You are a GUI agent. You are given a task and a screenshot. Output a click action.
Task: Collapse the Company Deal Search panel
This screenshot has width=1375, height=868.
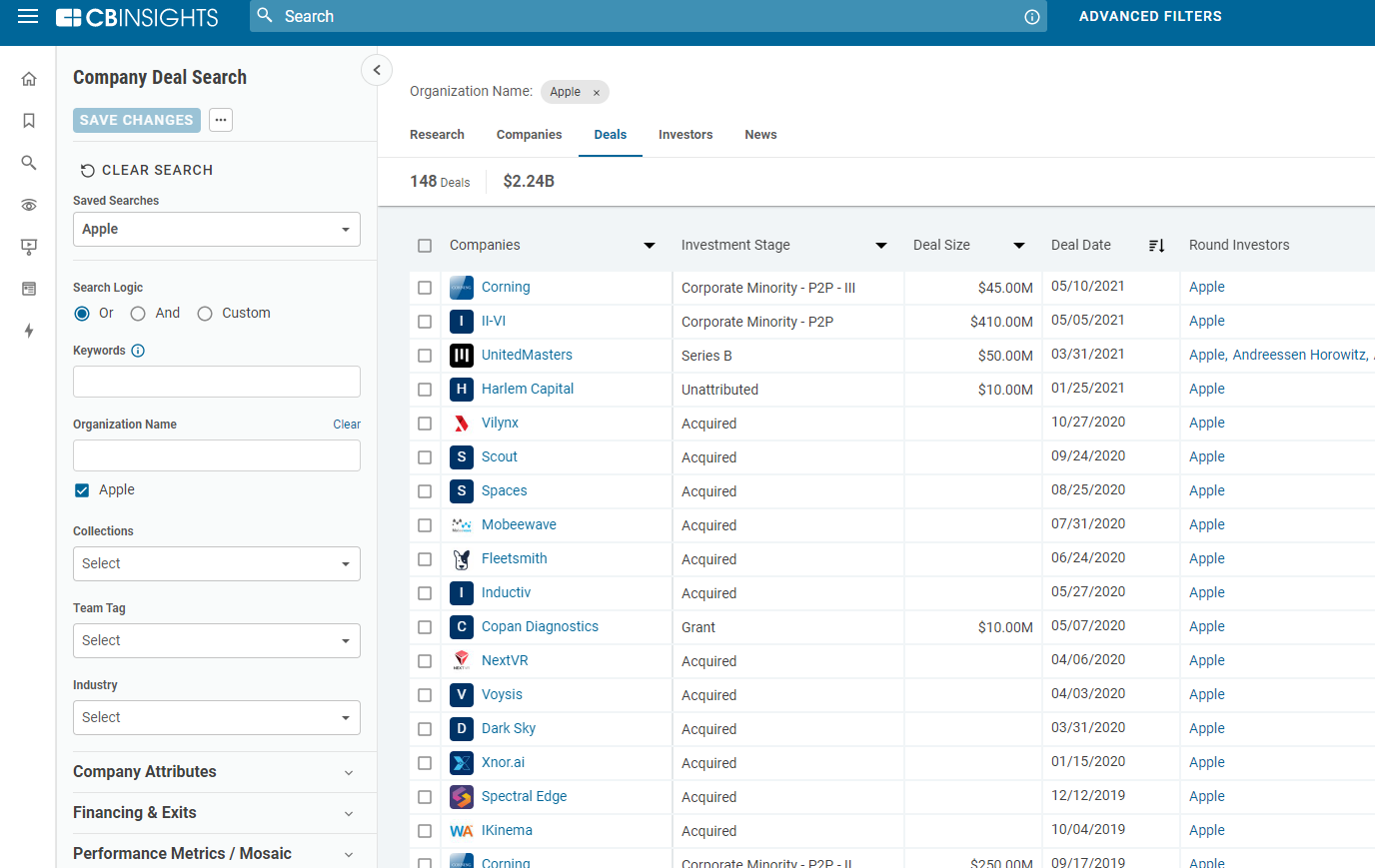[x=377, y=70]
